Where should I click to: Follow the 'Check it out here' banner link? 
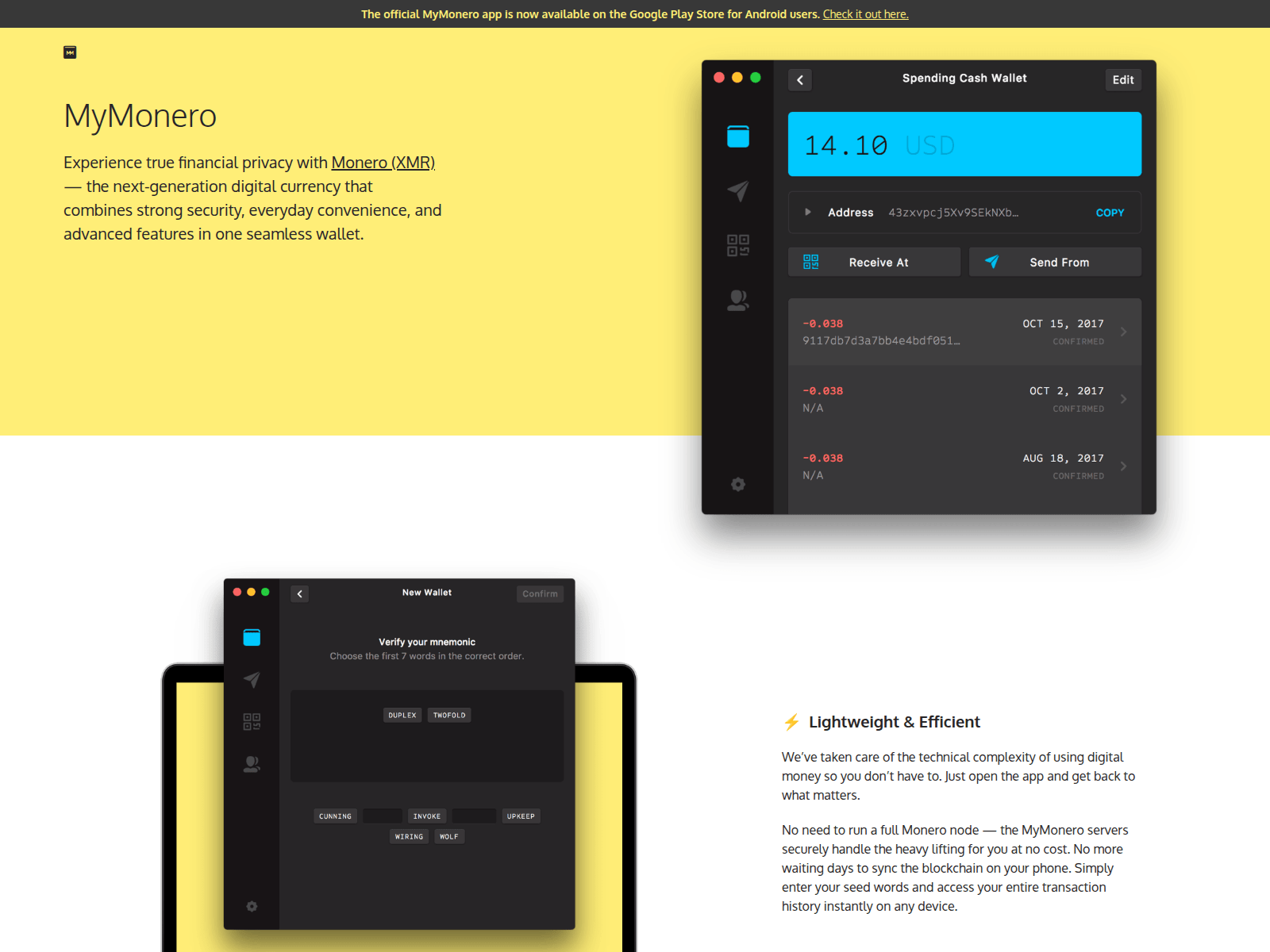coord(865,14)
